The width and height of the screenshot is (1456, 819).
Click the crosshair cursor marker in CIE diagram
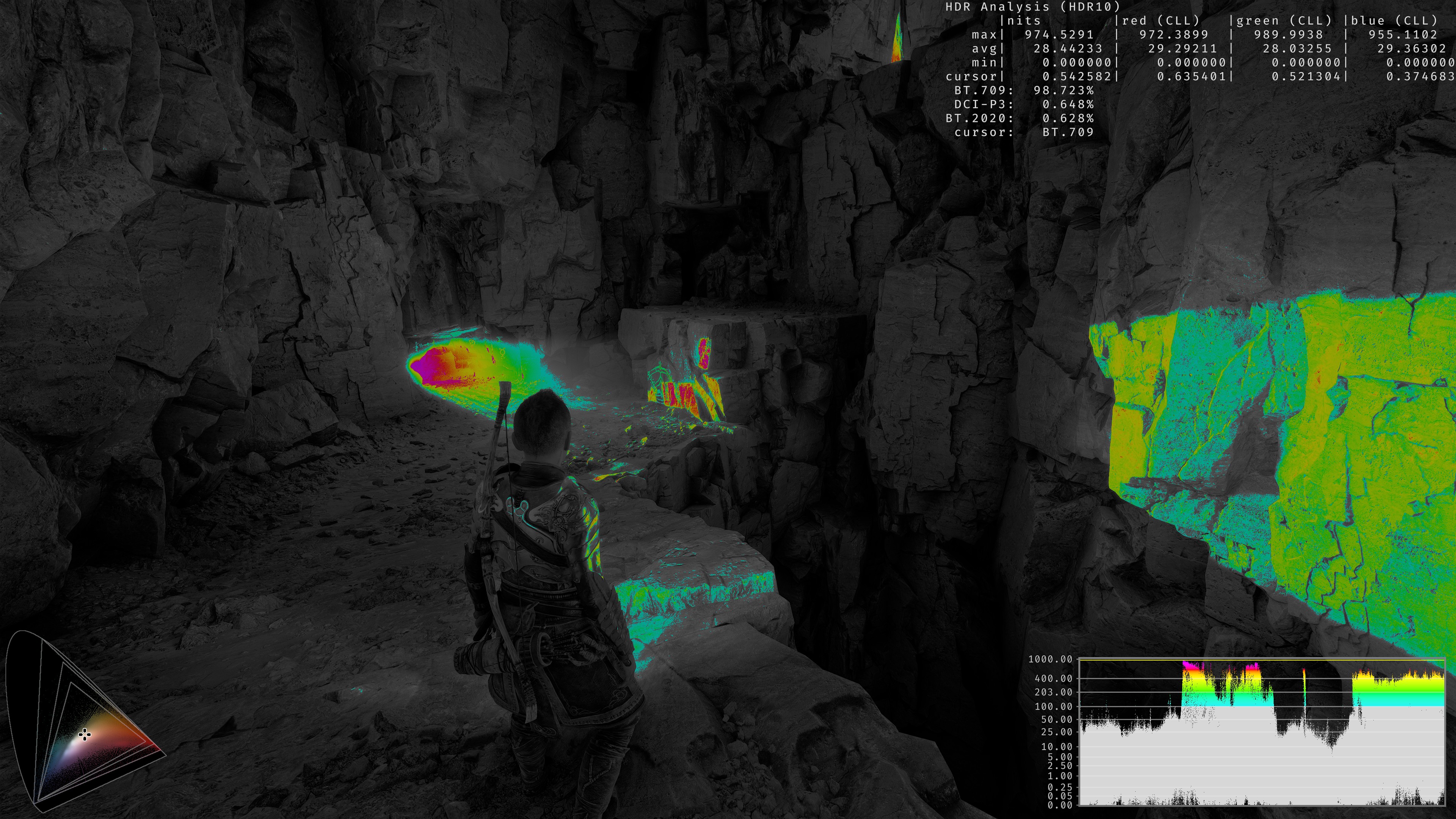pyautogui.click(x=85, y=735)
